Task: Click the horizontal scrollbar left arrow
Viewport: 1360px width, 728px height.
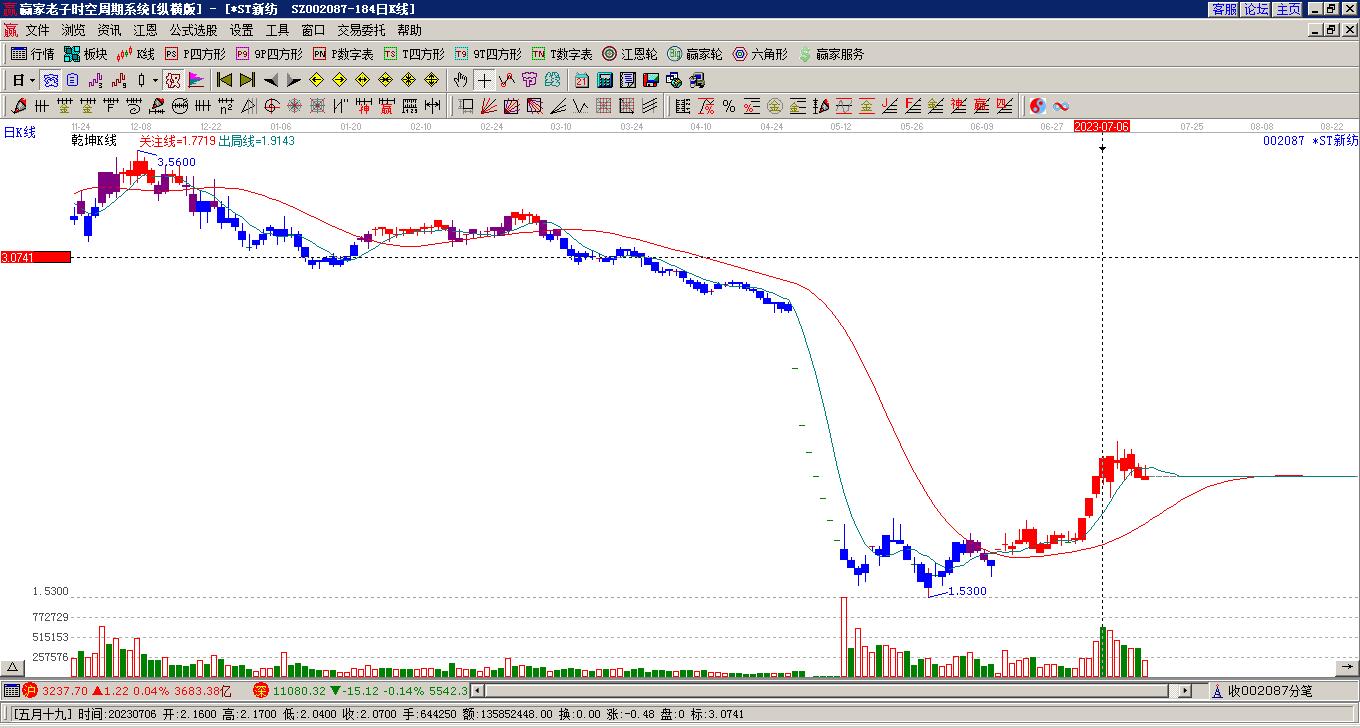Action: (477, 691)
